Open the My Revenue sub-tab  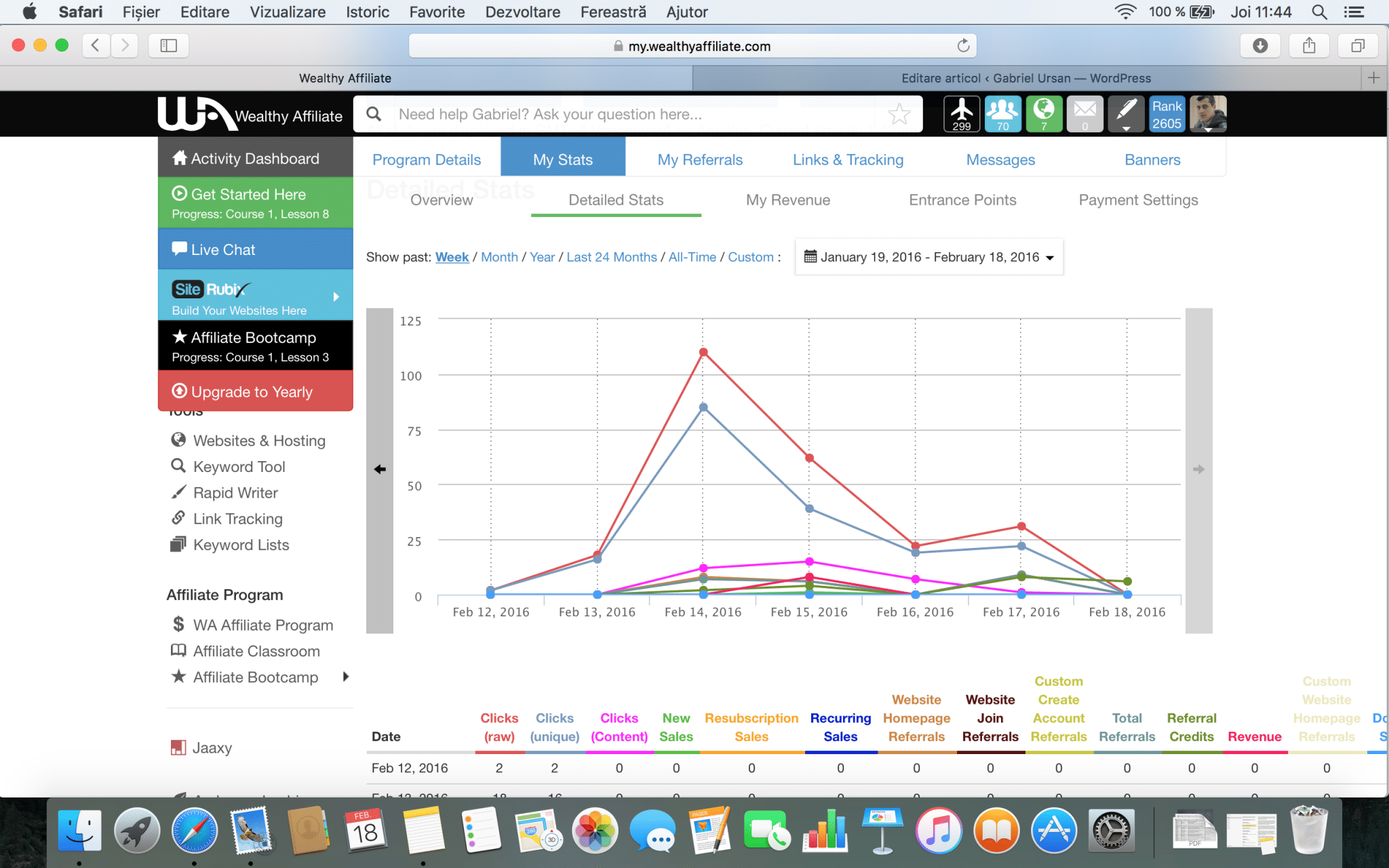pos(787,200)
